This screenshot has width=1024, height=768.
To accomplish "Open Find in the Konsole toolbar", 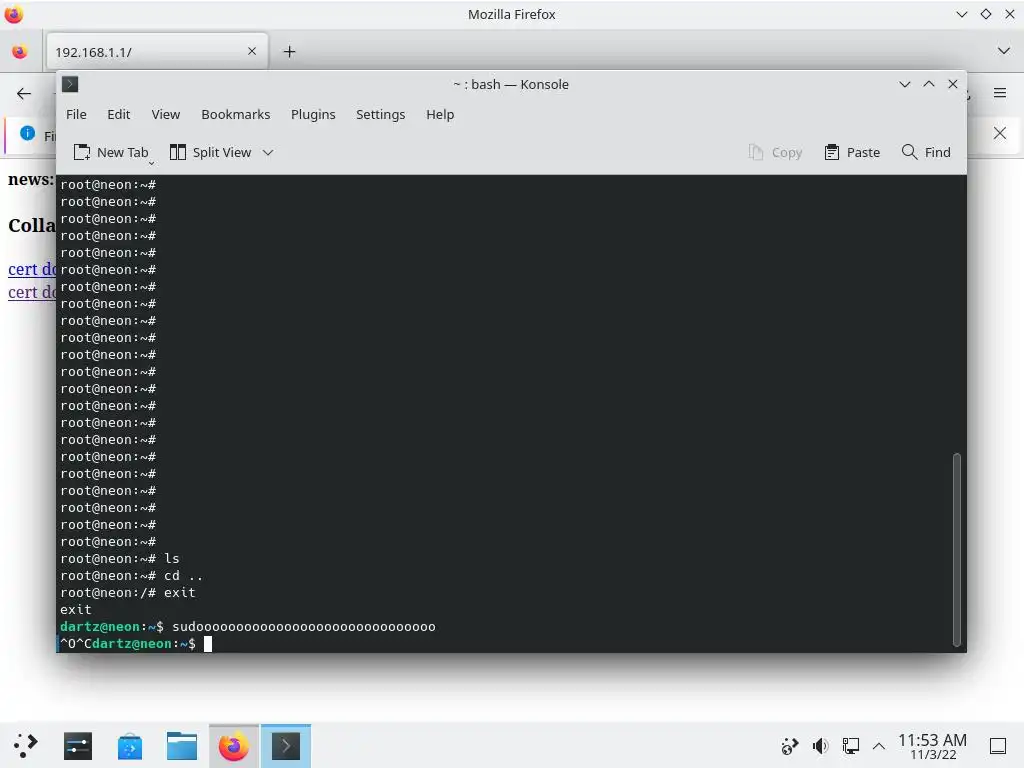I will [x=925, y=152].
